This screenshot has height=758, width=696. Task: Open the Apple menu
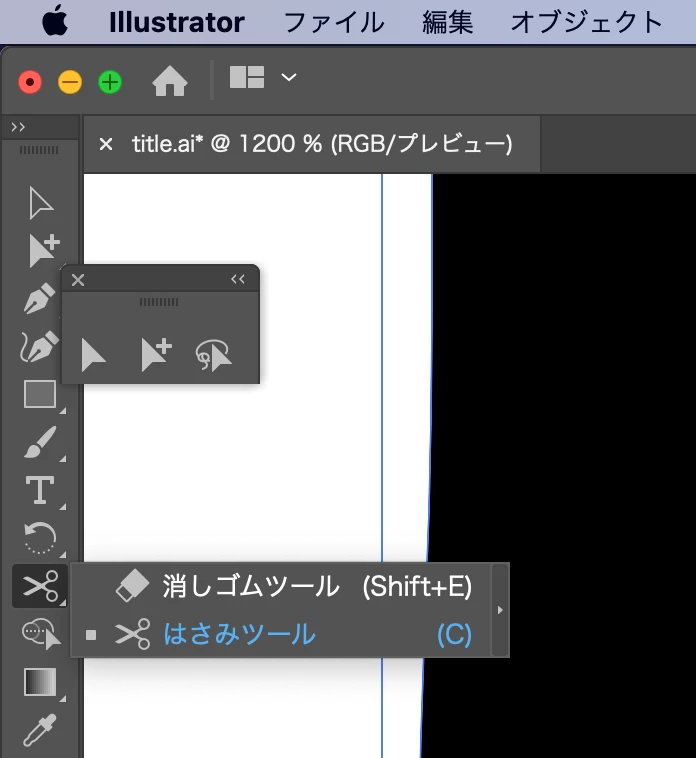(x=55, y=21)
